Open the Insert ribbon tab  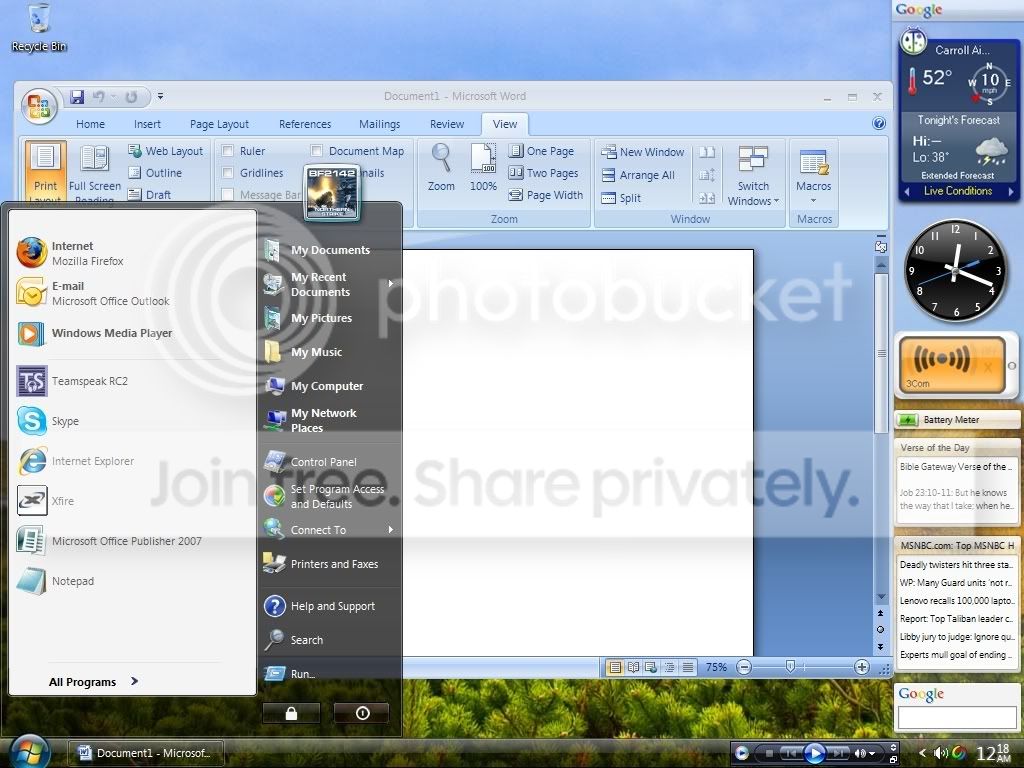click(x=147, y=124)
